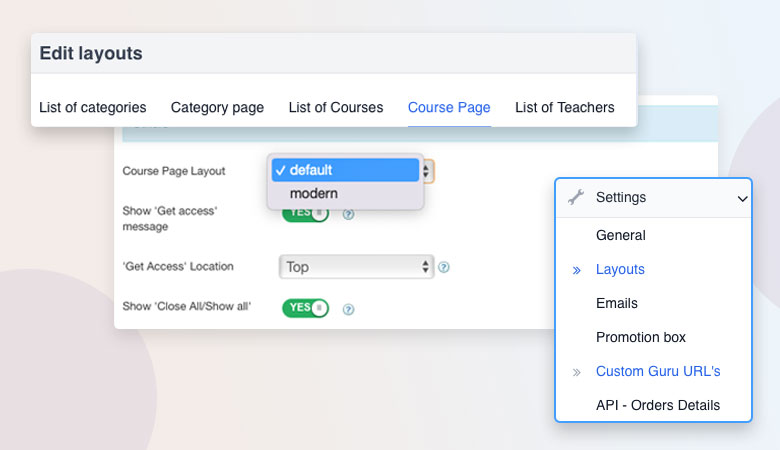Click double-arrow icon beside Custom Guru URL's
780x450 pixels.
click(577, 372)
